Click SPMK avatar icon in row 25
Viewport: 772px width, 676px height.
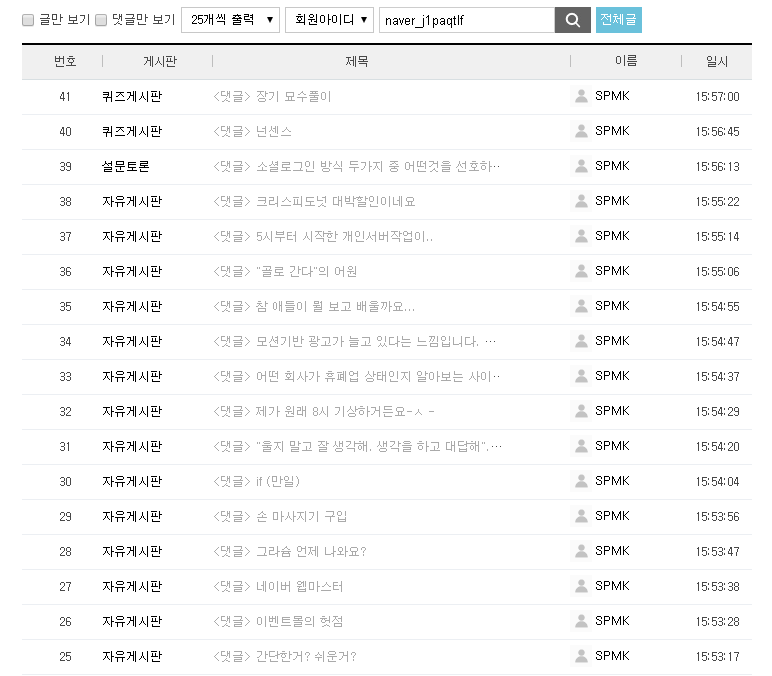coord(581,655)
